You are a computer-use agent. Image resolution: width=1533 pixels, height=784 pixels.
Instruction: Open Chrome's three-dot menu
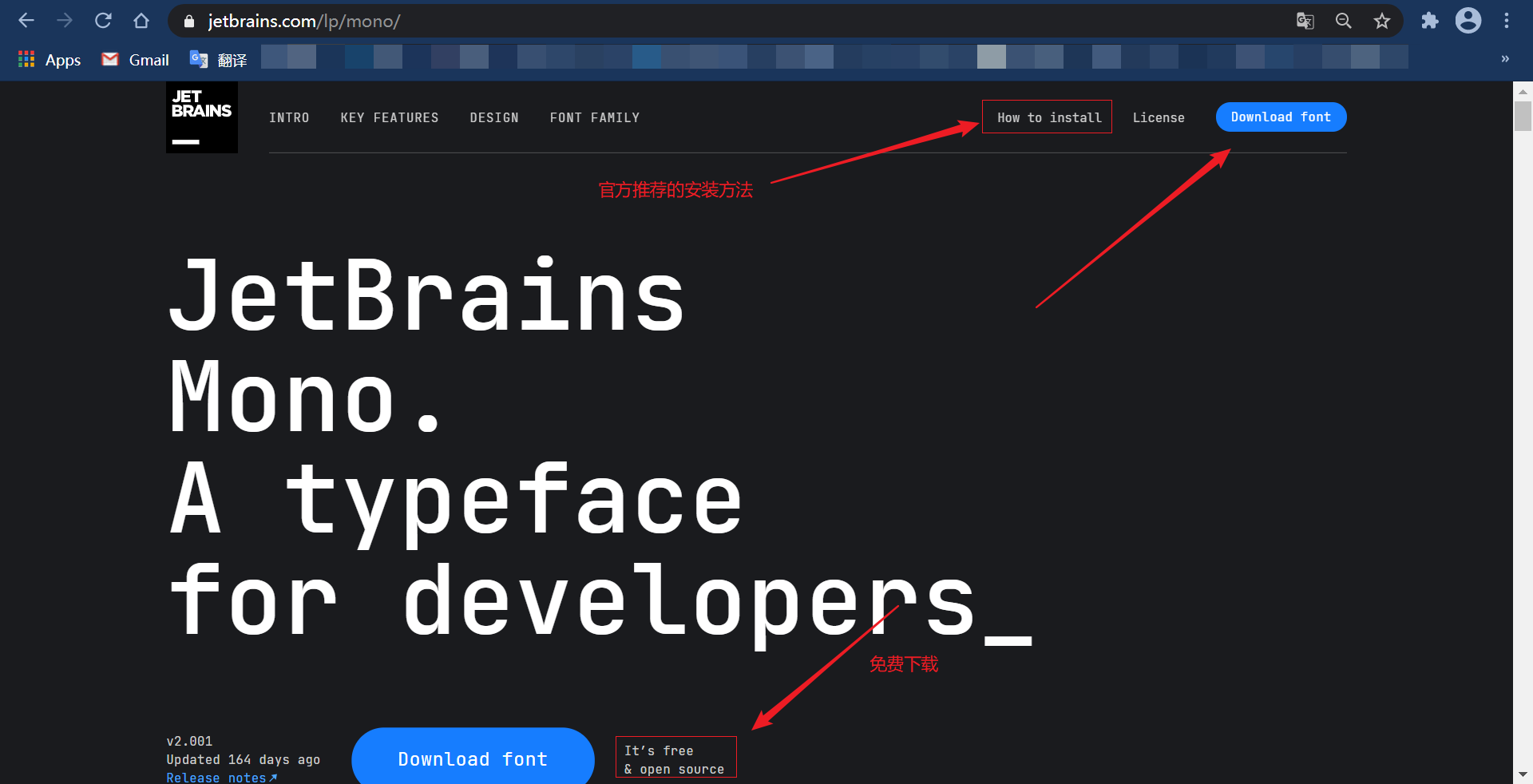point(1507,21)
